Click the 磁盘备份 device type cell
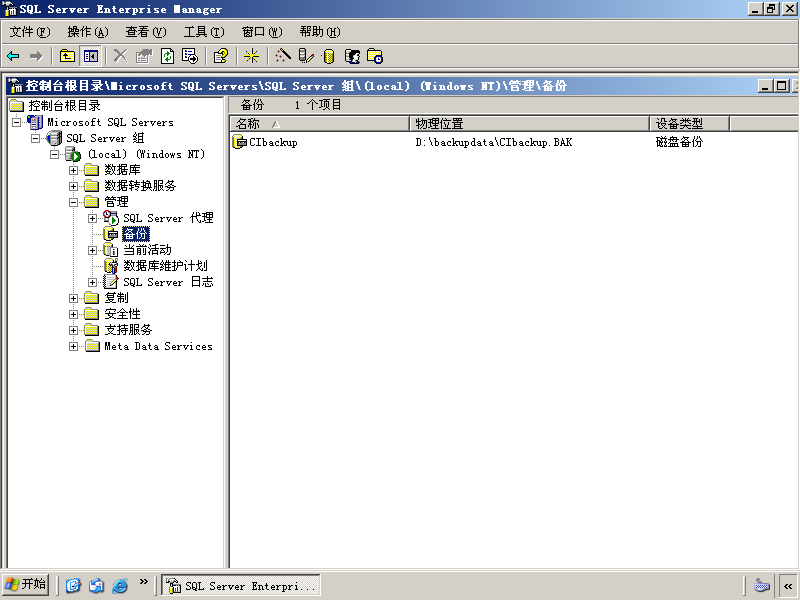This screenshot has height=600, width=800. pos(679,142)
